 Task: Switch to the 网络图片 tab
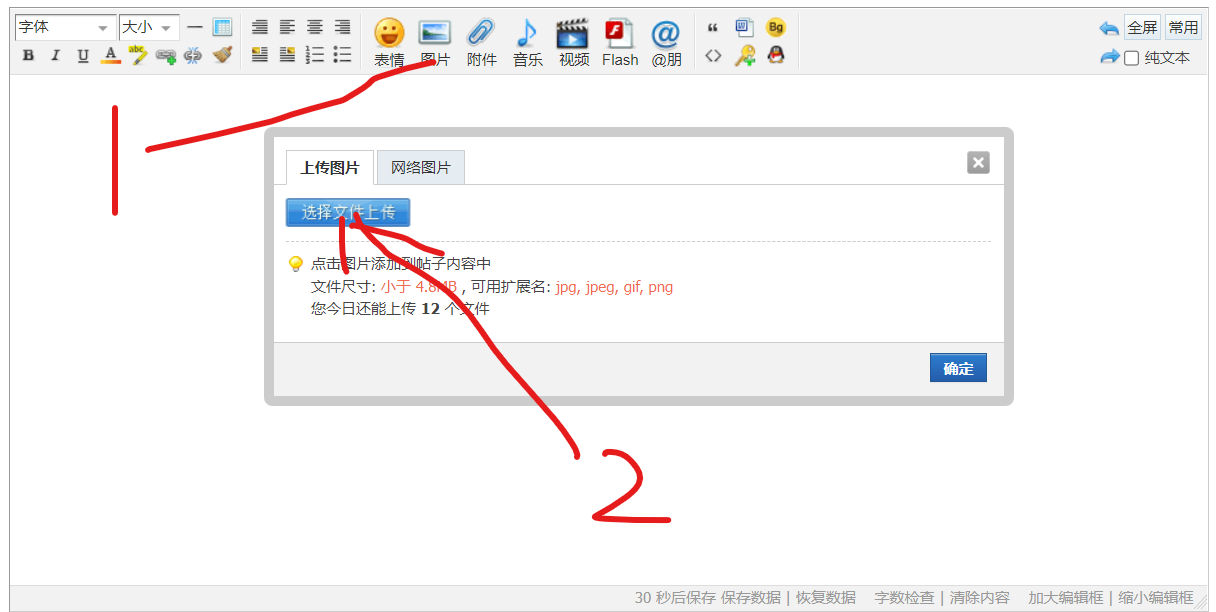pyautogui.click(x=420, y=168)
